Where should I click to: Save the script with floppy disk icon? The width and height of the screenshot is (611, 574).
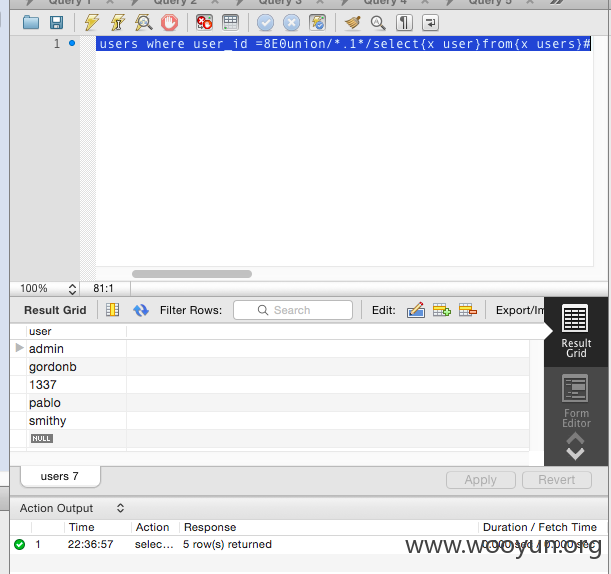57,23
